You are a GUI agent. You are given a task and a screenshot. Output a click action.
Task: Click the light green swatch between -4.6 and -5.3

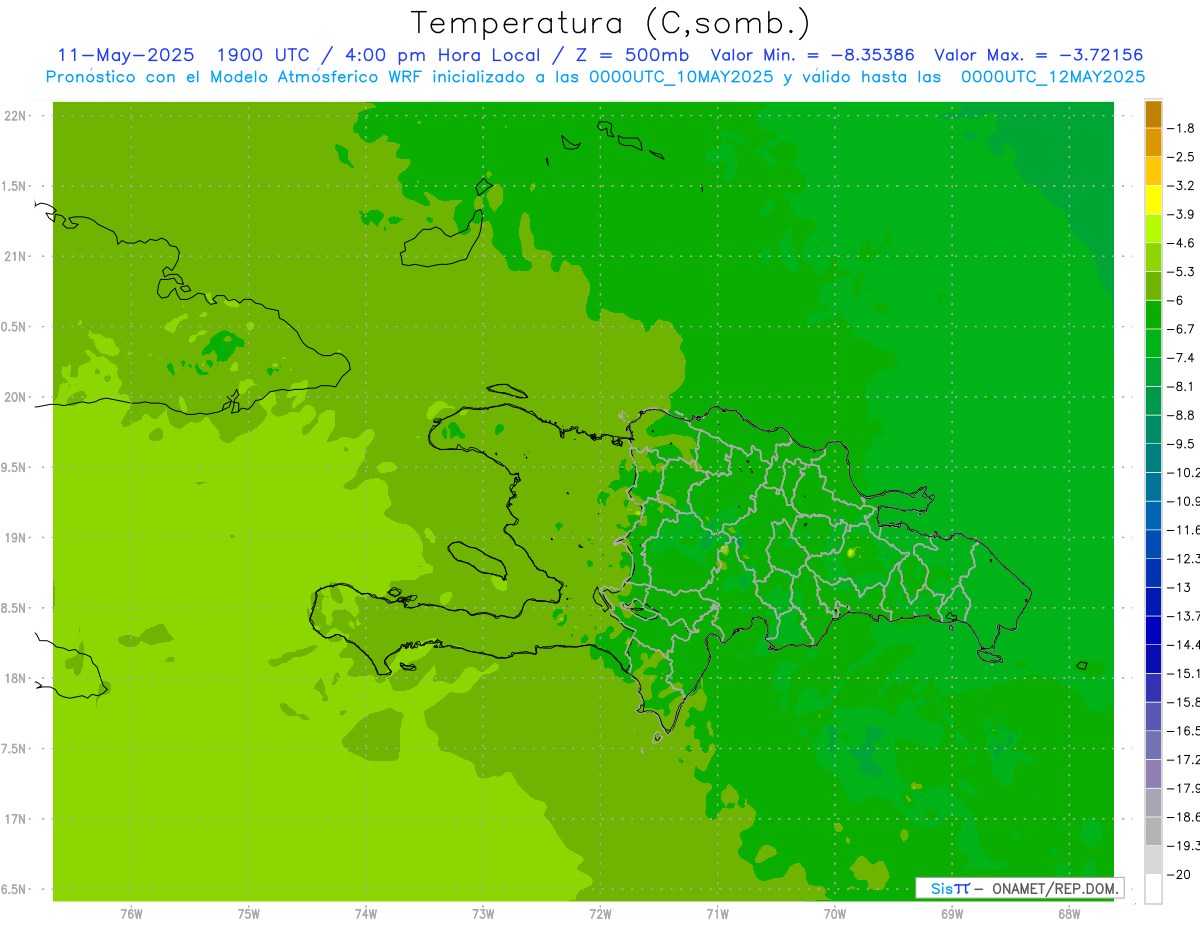pos(1153,258)
